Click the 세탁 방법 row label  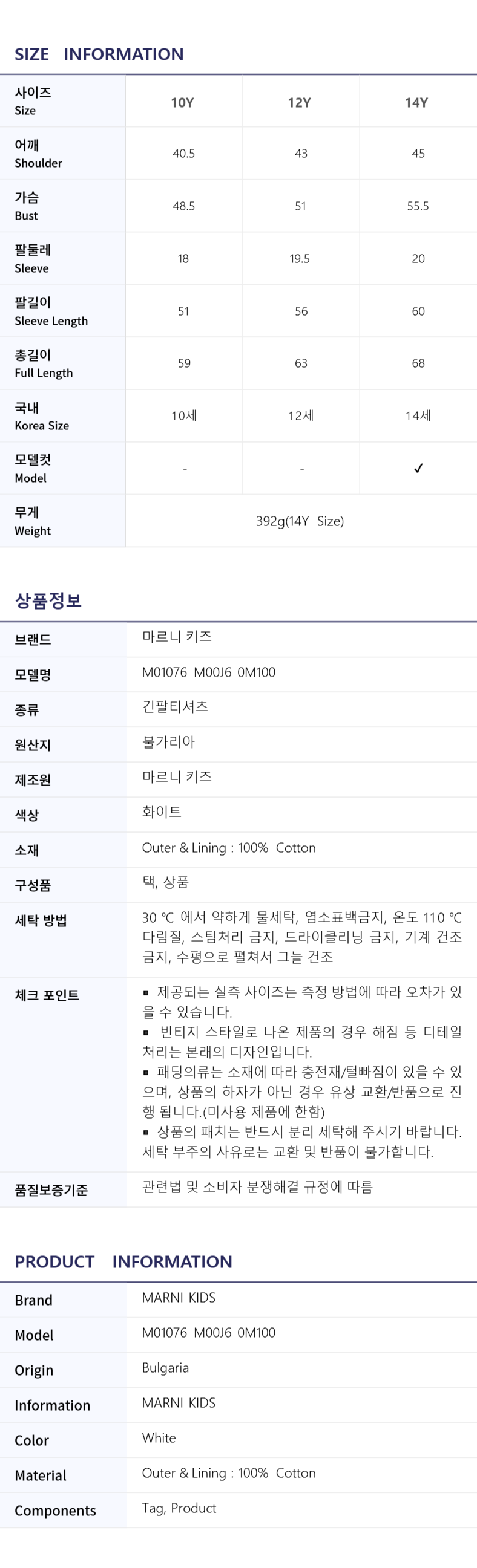click(x=41, y=920)
